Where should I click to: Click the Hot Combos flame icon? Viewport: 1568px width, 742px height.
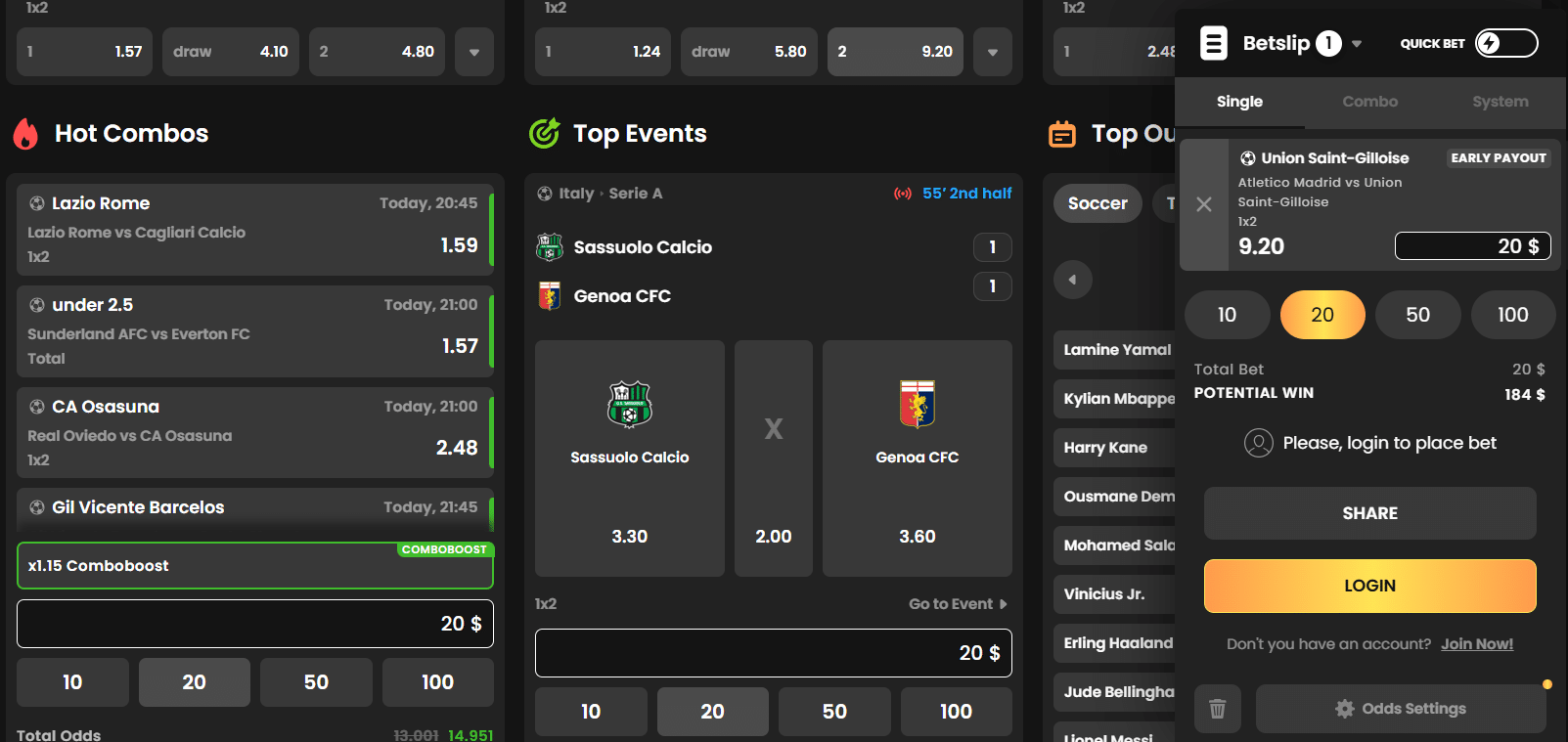click(x=26, y=134)
